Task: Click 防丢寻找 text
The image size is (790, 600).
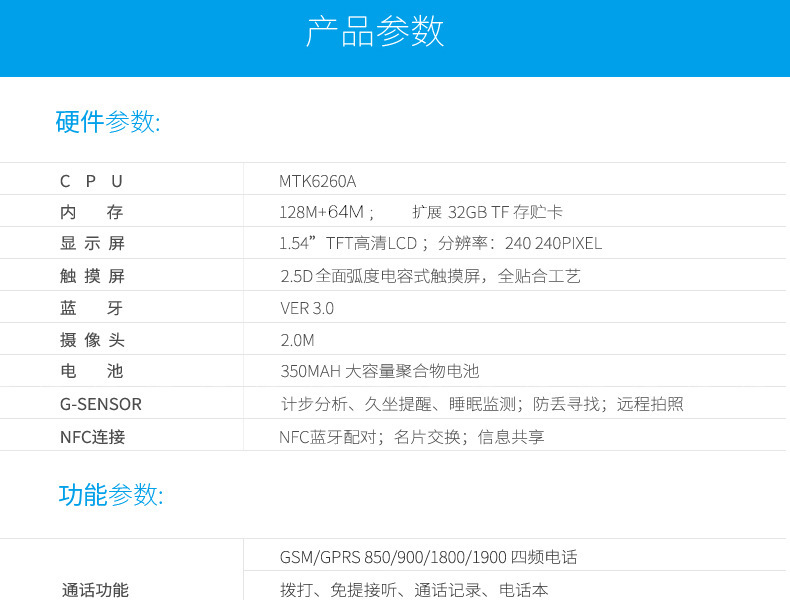Action: (x=566, y=404)
